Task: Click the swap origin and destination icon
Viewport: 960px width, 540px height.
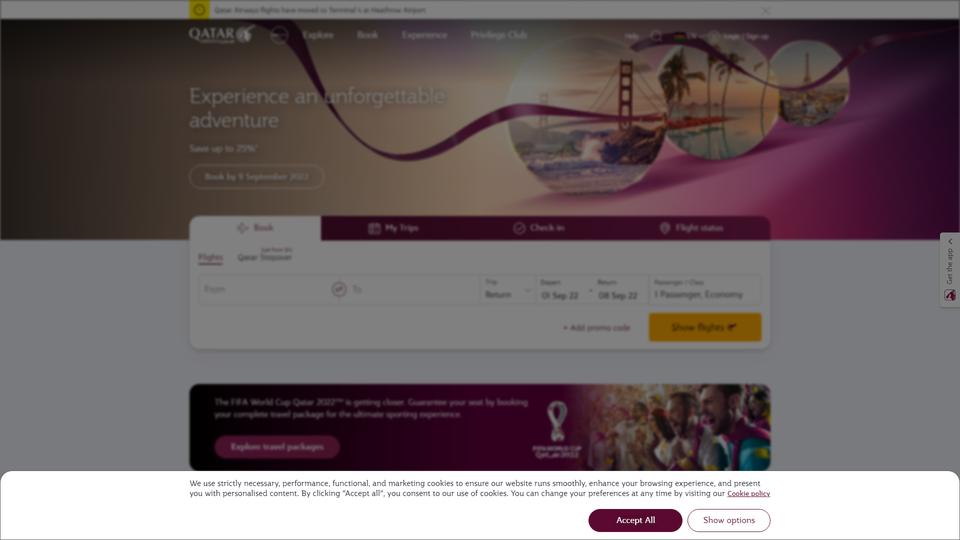Action: coord(339,289)
